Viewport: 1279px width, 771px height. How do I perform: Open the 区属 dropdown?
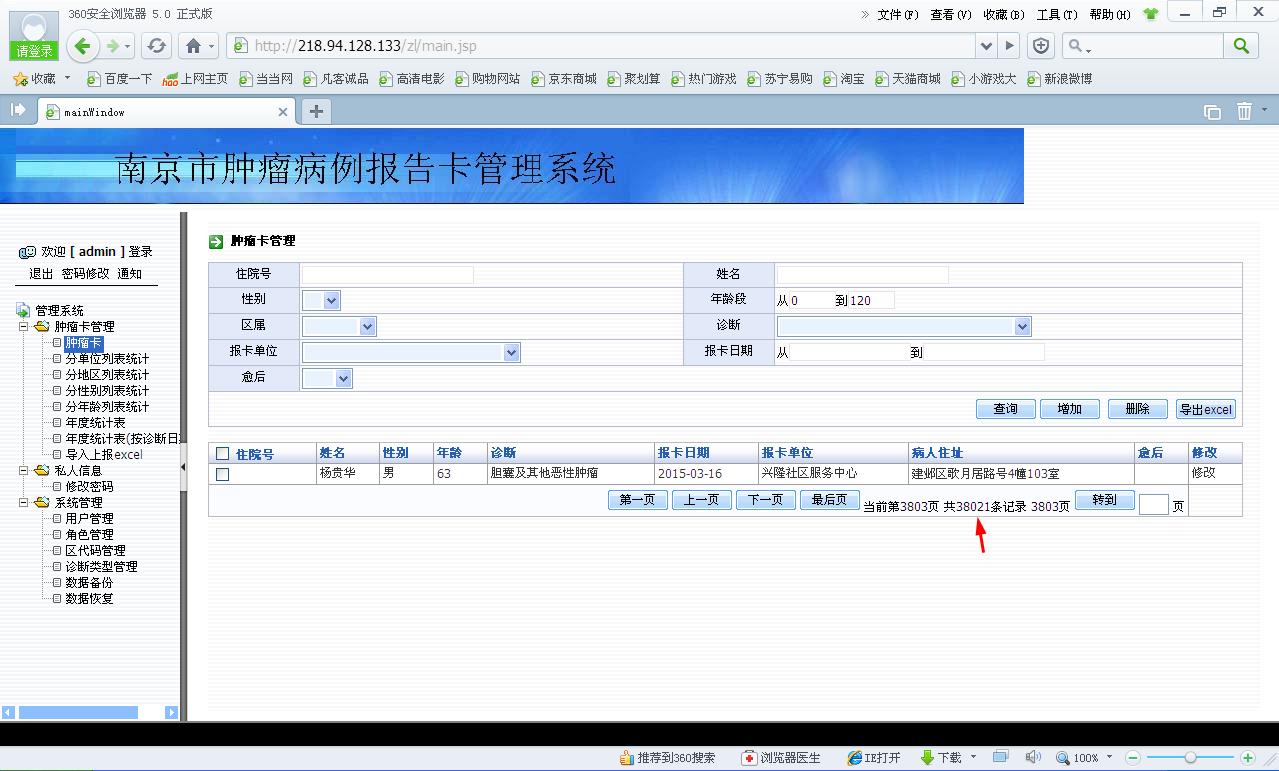coord(339,326)
